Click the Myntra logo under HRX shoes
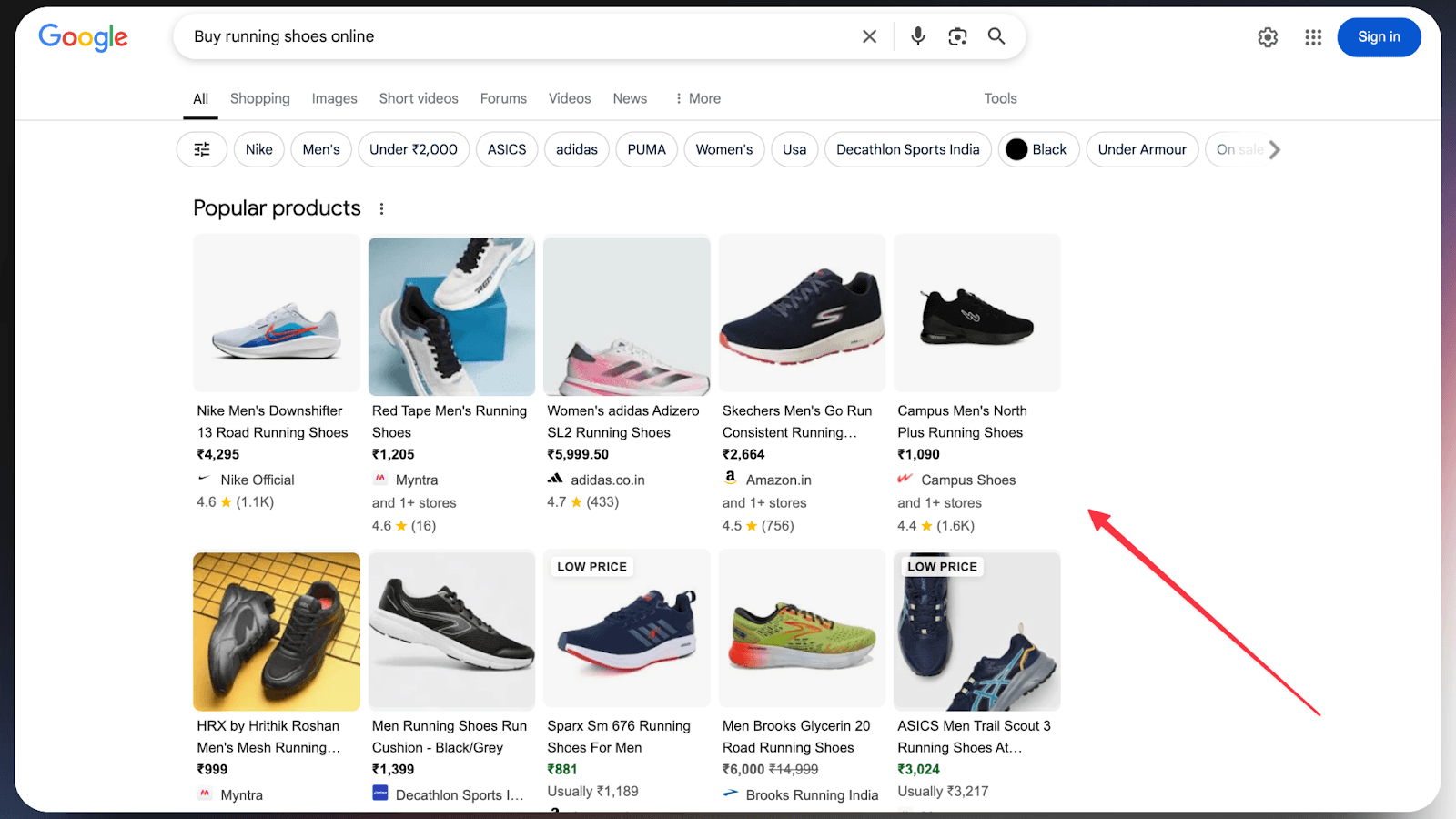Screen dimensions: 1456x819 tap(205, 794)
